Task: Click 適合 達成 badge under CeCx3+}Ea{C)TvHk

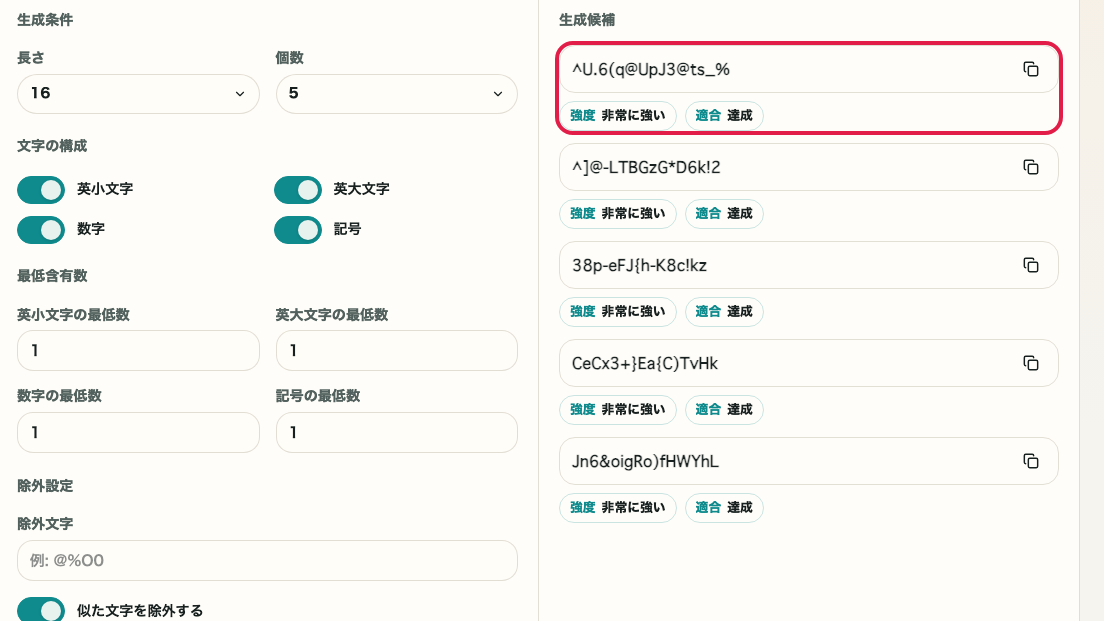Action: (x=724, y=409)
